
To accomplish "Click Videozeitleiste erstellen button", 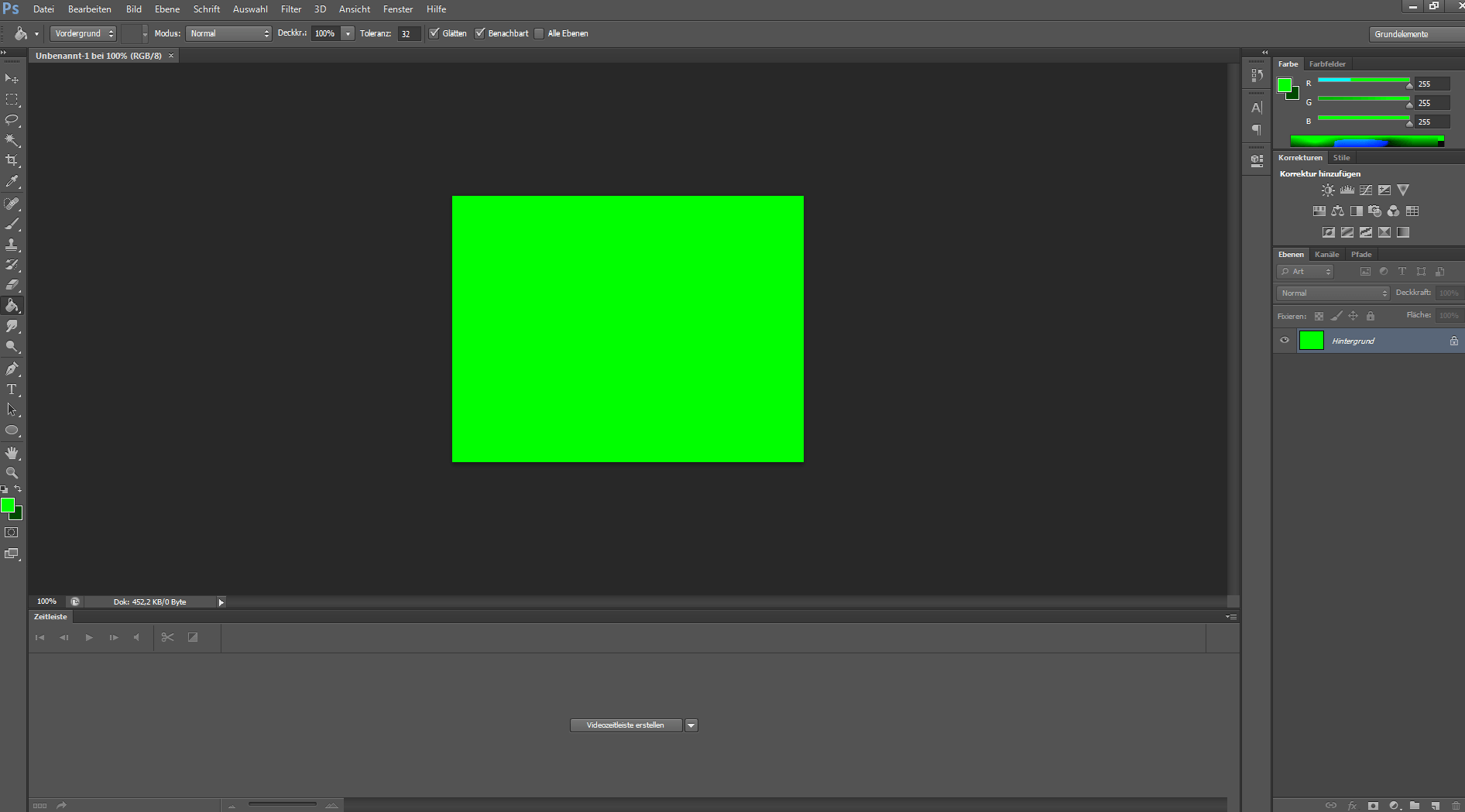I will click(626, 725).
